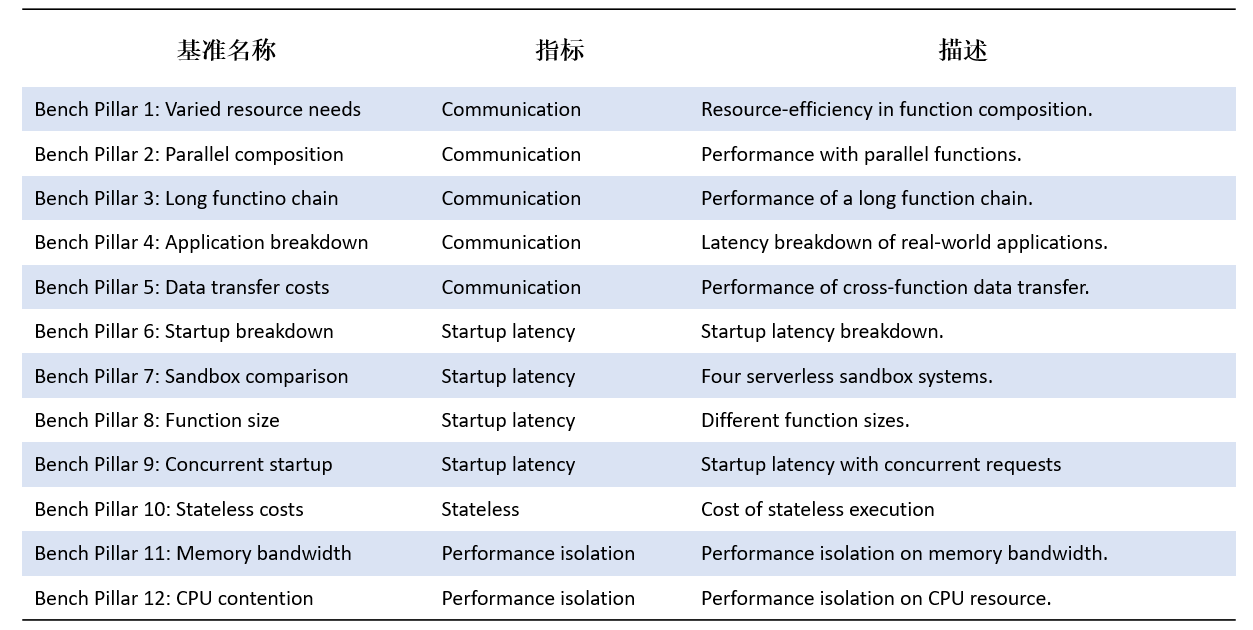Click the Bench Pillar 3: Long functino chain cell
1253x630 pixels.
click(x=186, y=199)
